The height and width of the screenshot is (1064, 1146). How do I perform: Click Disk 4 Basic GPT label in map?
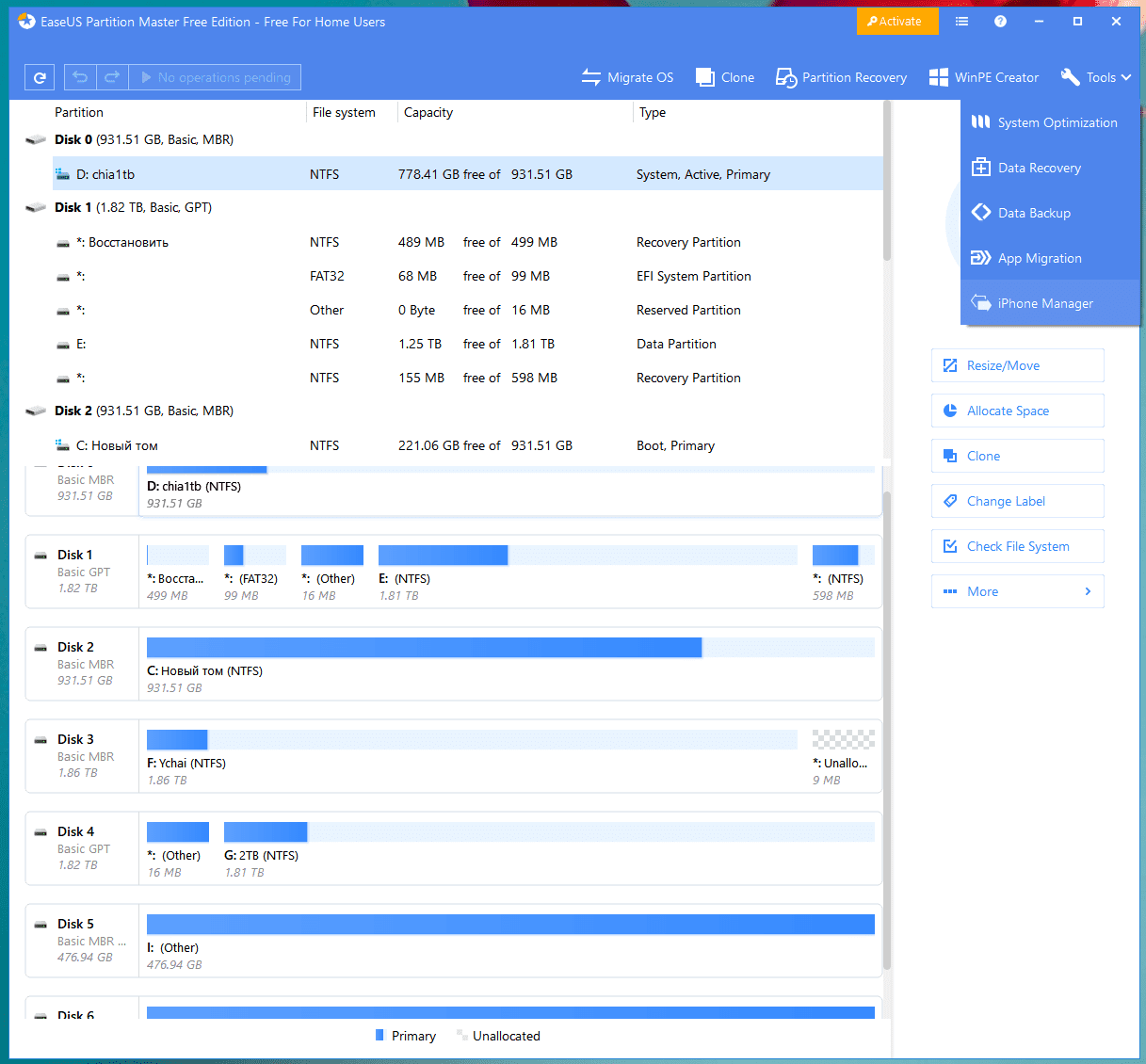tap(83, 848)
